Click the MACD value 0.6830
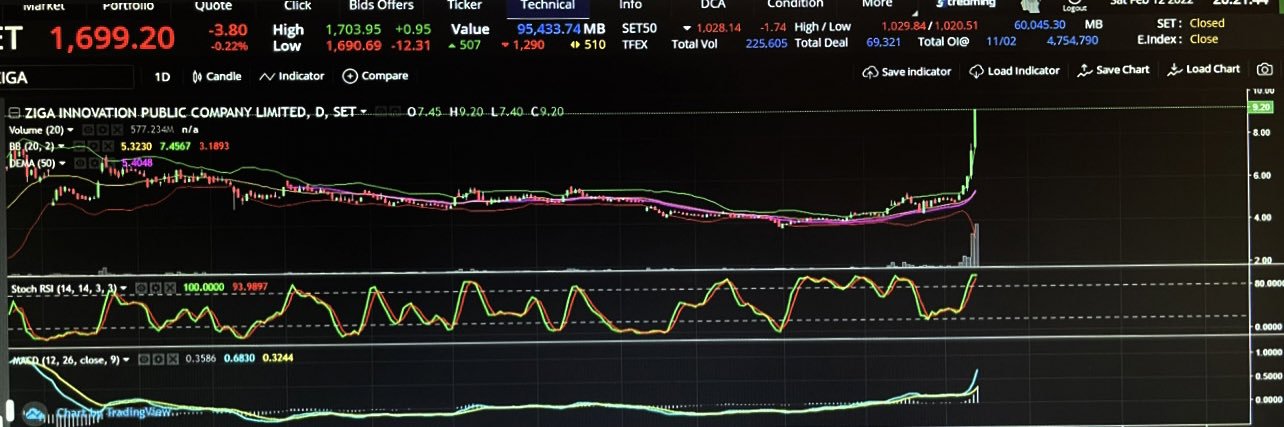Image resolution: width=1284 pixels, height=427 pixels. pos(239,359)
